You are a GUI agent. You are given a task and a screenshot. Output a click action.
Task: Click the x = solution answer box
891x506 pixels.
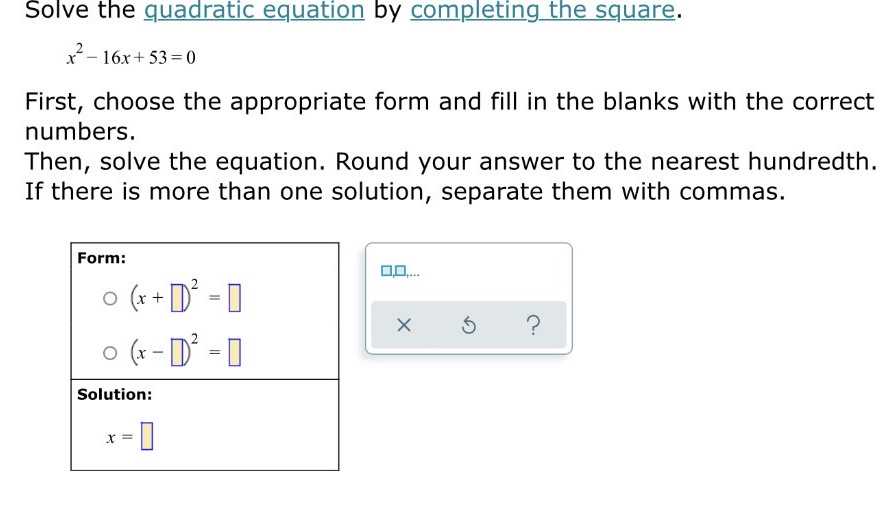pos(146,436)
